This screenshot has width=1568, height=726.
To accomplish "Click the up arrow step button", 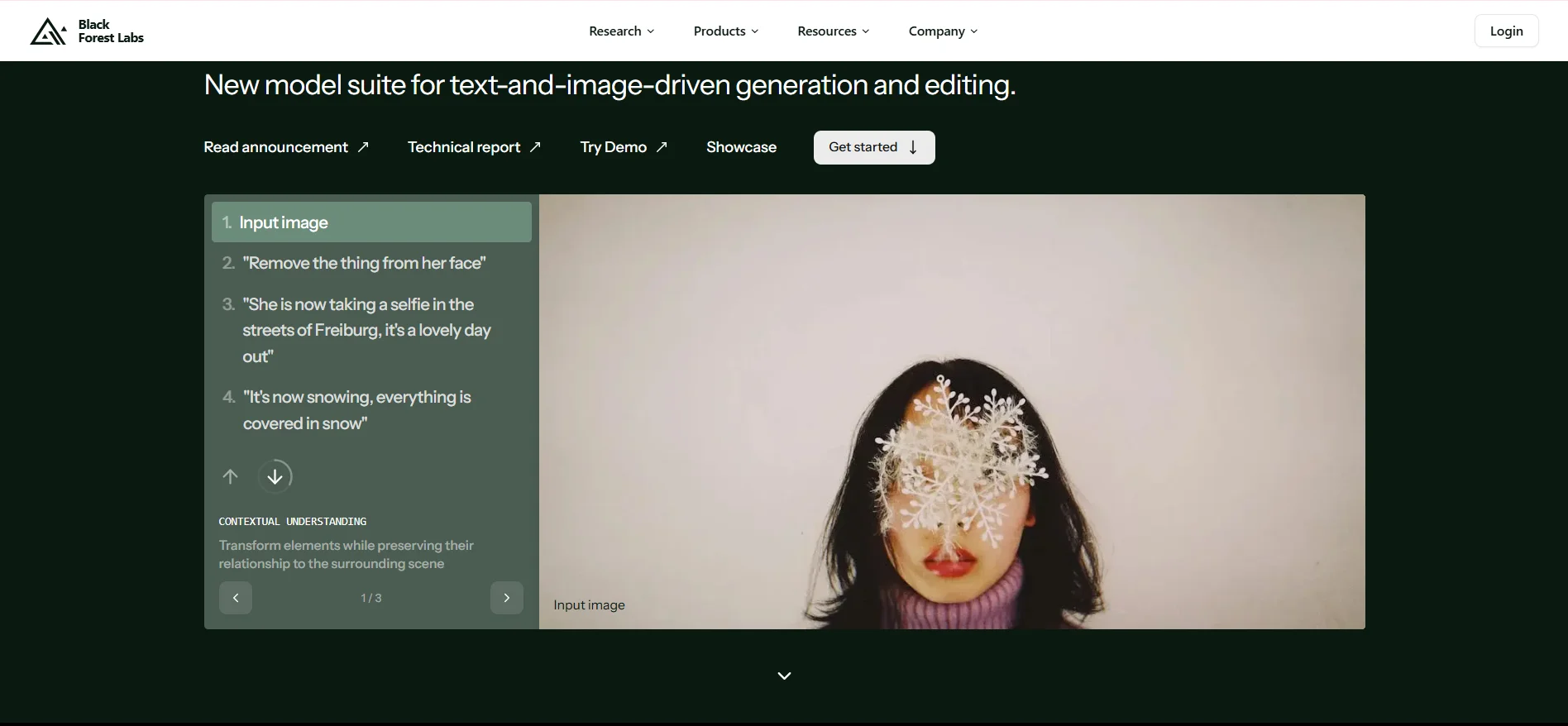I will tap(230, 476).
